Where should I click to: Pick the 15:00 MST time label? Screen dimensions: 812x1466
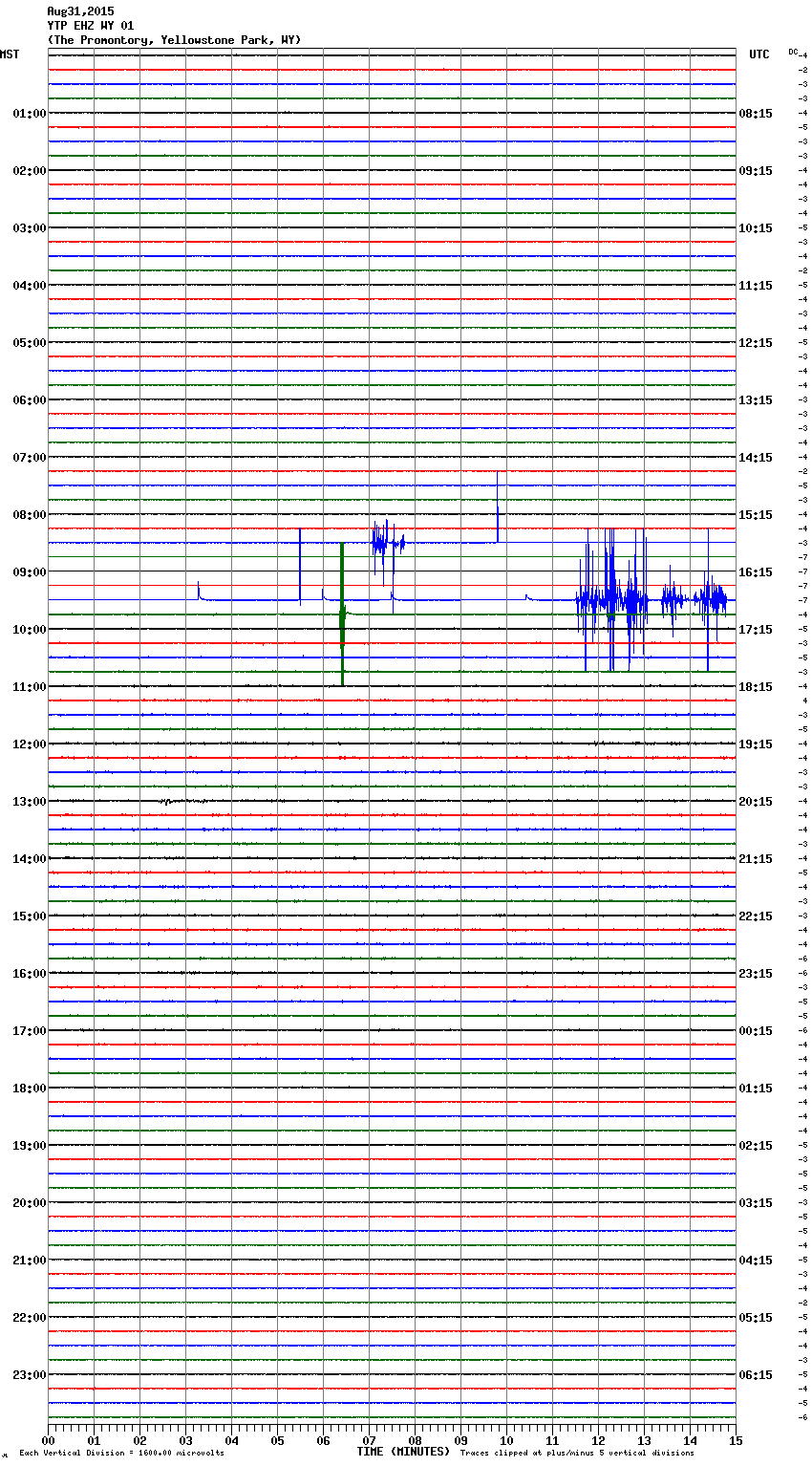tap(30, 916)
